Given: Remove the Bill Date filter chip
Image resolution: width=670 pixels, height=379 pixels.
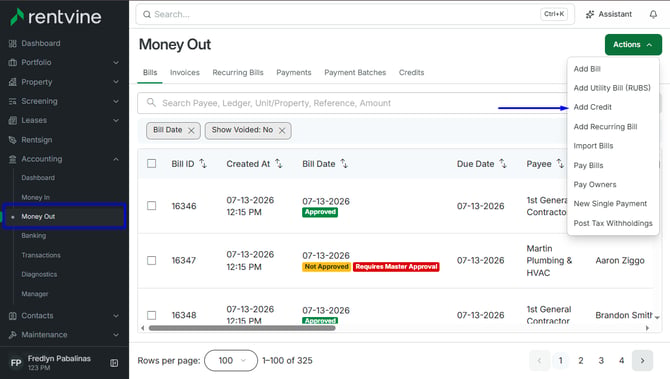Looking at the screenshot, I should (x=191, y=131).
